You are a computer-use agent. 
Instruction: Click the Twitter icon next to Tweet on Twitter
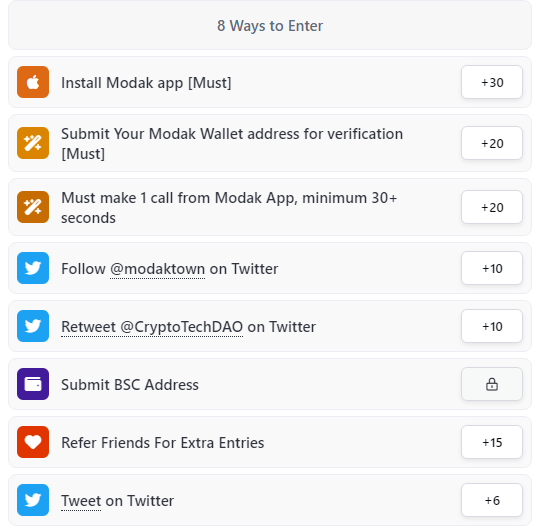point(33,500)
